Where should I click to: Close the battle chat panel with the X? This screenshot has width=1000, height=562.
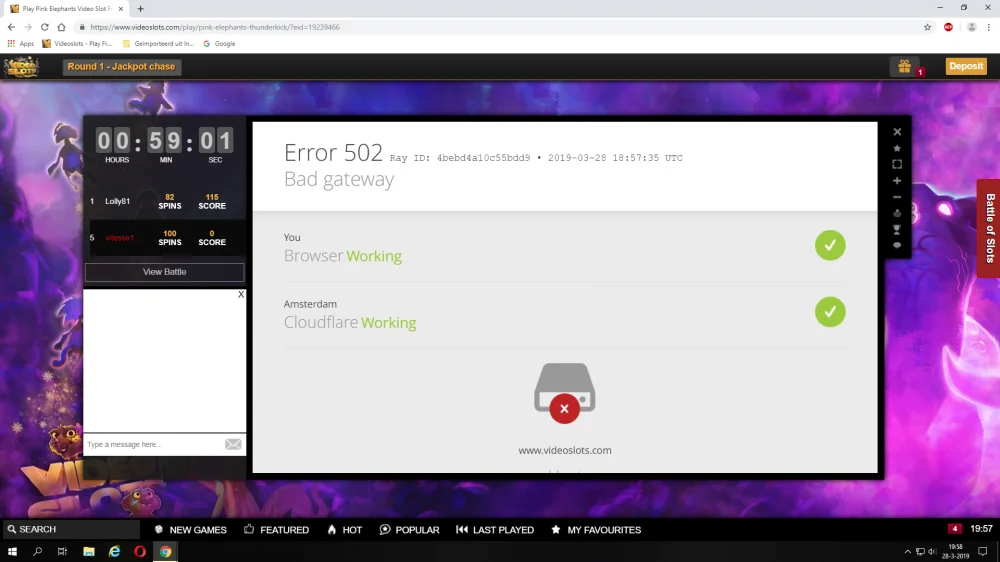[240, 294]
